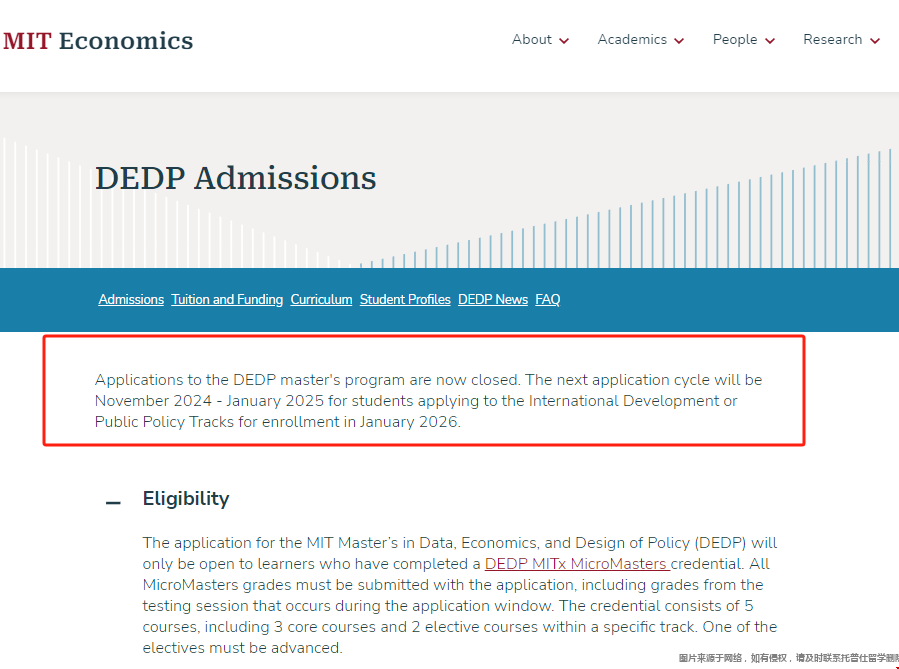
Task: Select the text 'enrollment in January 2026'
Action: (360, 422)
